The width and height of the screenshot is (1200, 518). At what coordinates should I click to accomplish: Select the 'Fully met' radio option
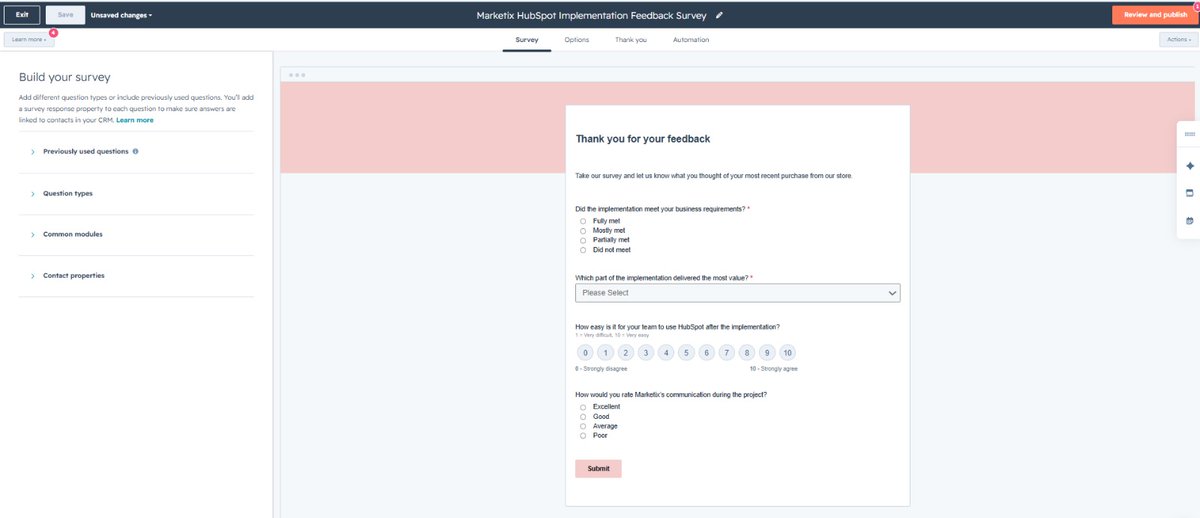583,221
